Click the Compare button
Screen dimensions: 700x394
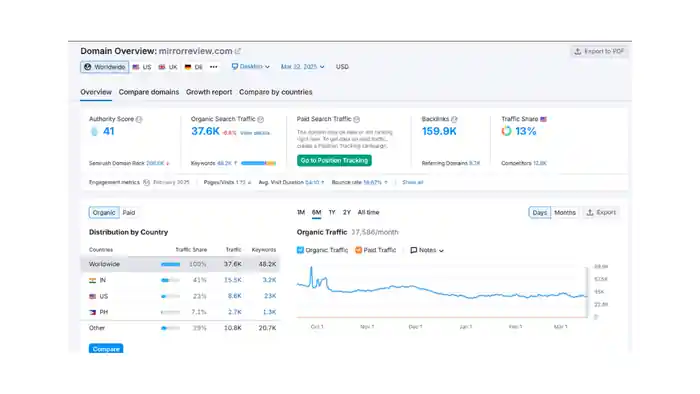tap(106, 349)
